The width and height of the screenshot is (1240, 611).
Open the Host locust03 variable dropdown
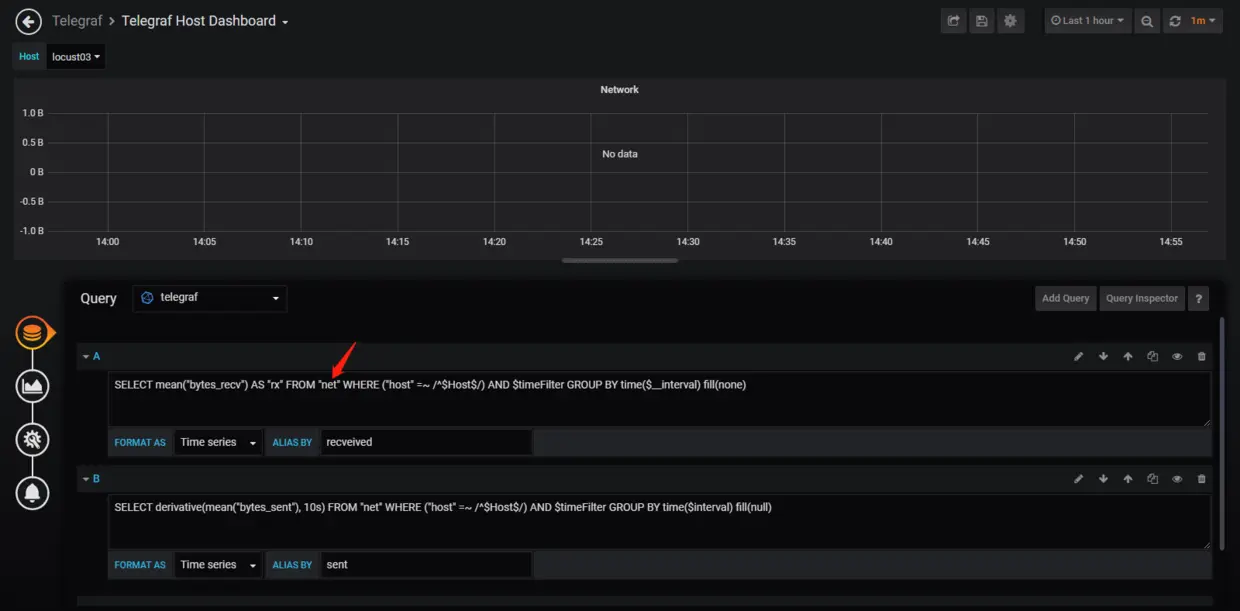tap(76, 57)
